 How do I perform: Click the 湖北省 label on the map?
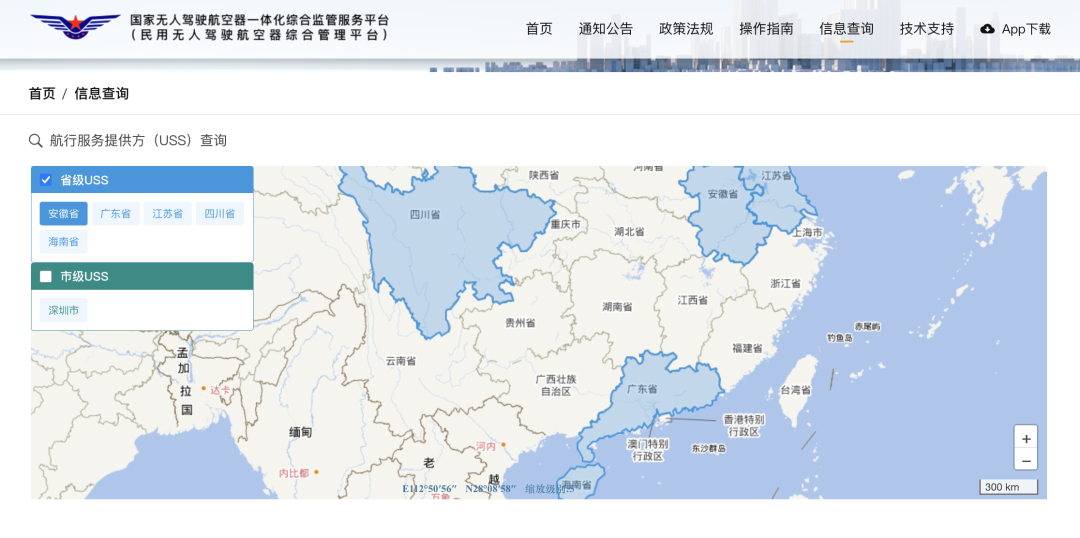coord(630,231)
